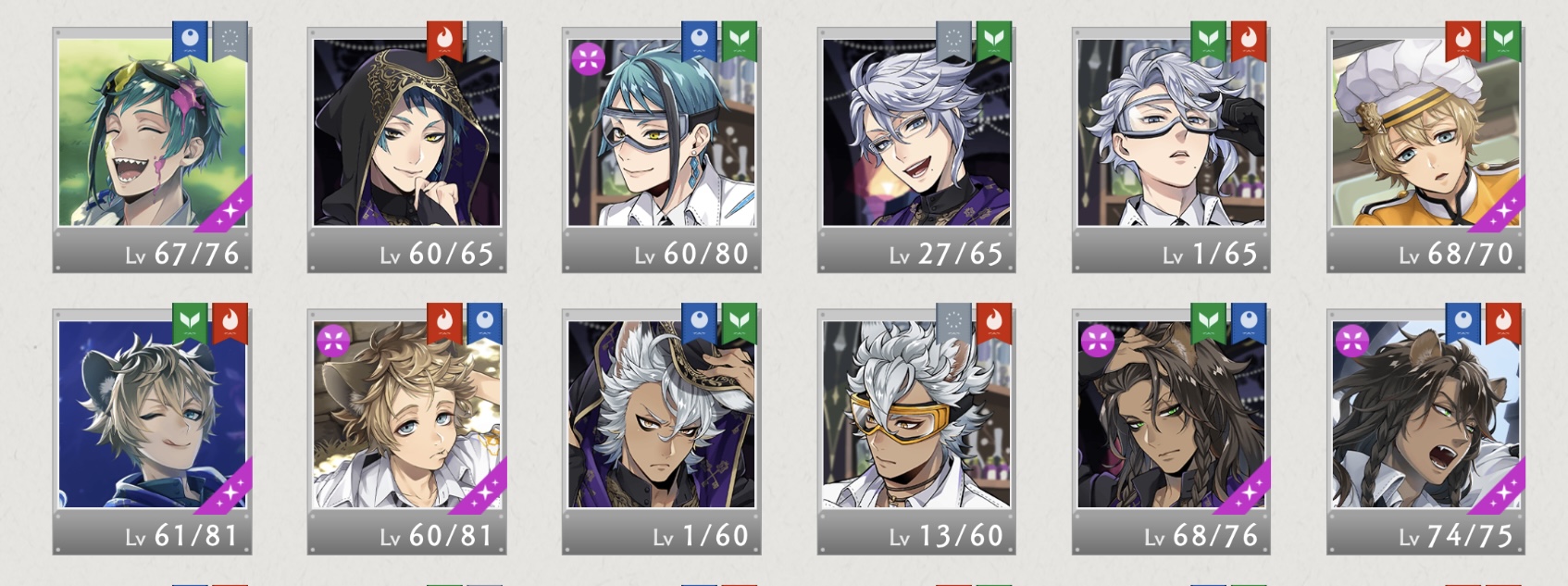Select the Lv 27/65 silver-haired card

pyautogui.click(x=916, y=150)
